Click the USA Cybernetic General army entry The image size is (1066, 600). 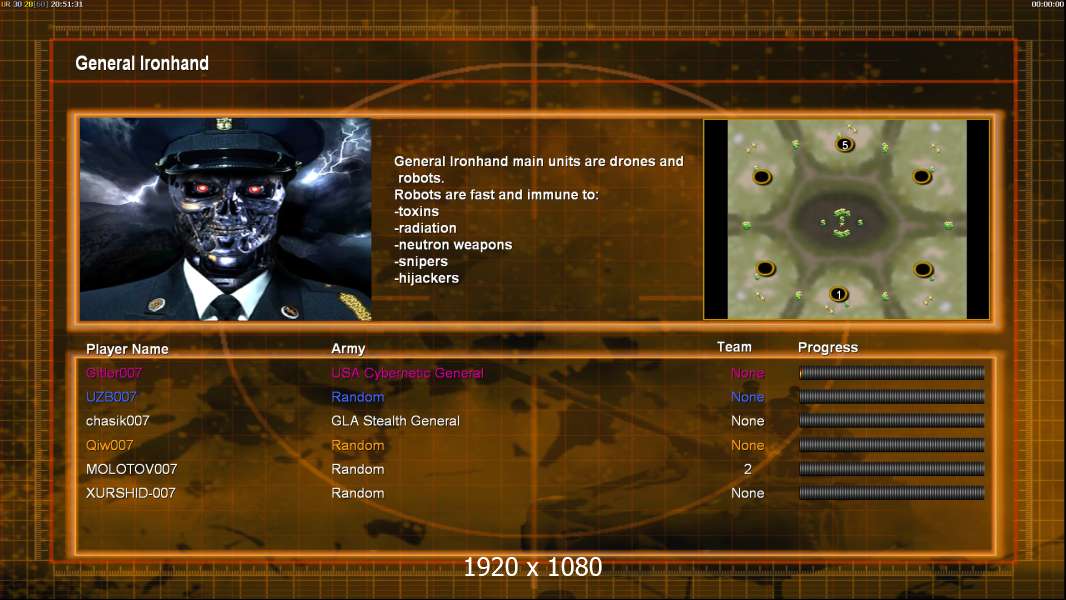(407, 372)
